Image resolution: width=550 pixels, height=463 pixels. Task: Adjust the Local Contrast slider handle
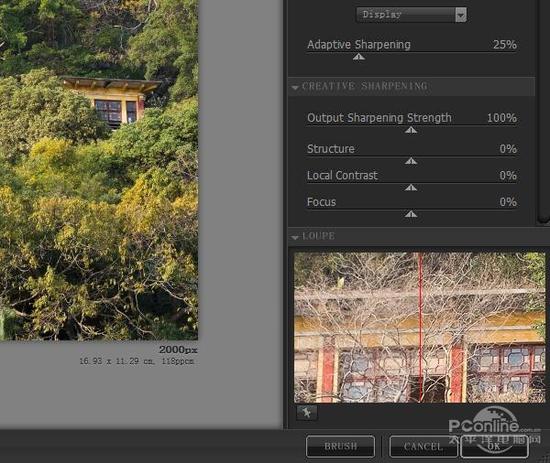pos(411,188)
